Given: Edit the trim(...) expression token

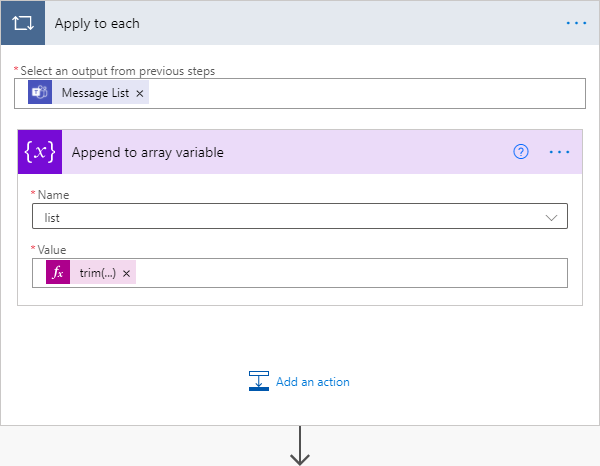Looking at the screenshot, I should [x=97, y=273].
